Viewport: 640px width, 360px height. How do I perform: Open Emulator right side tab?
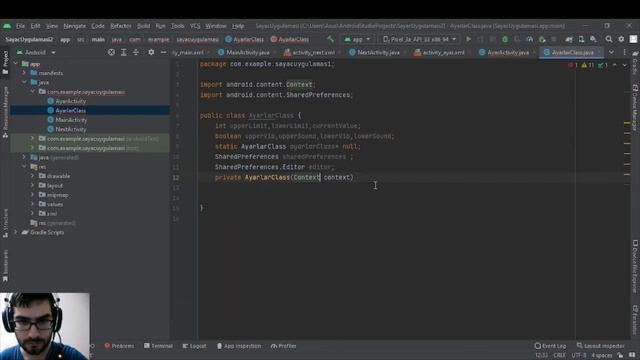click(x=635, y=320)
